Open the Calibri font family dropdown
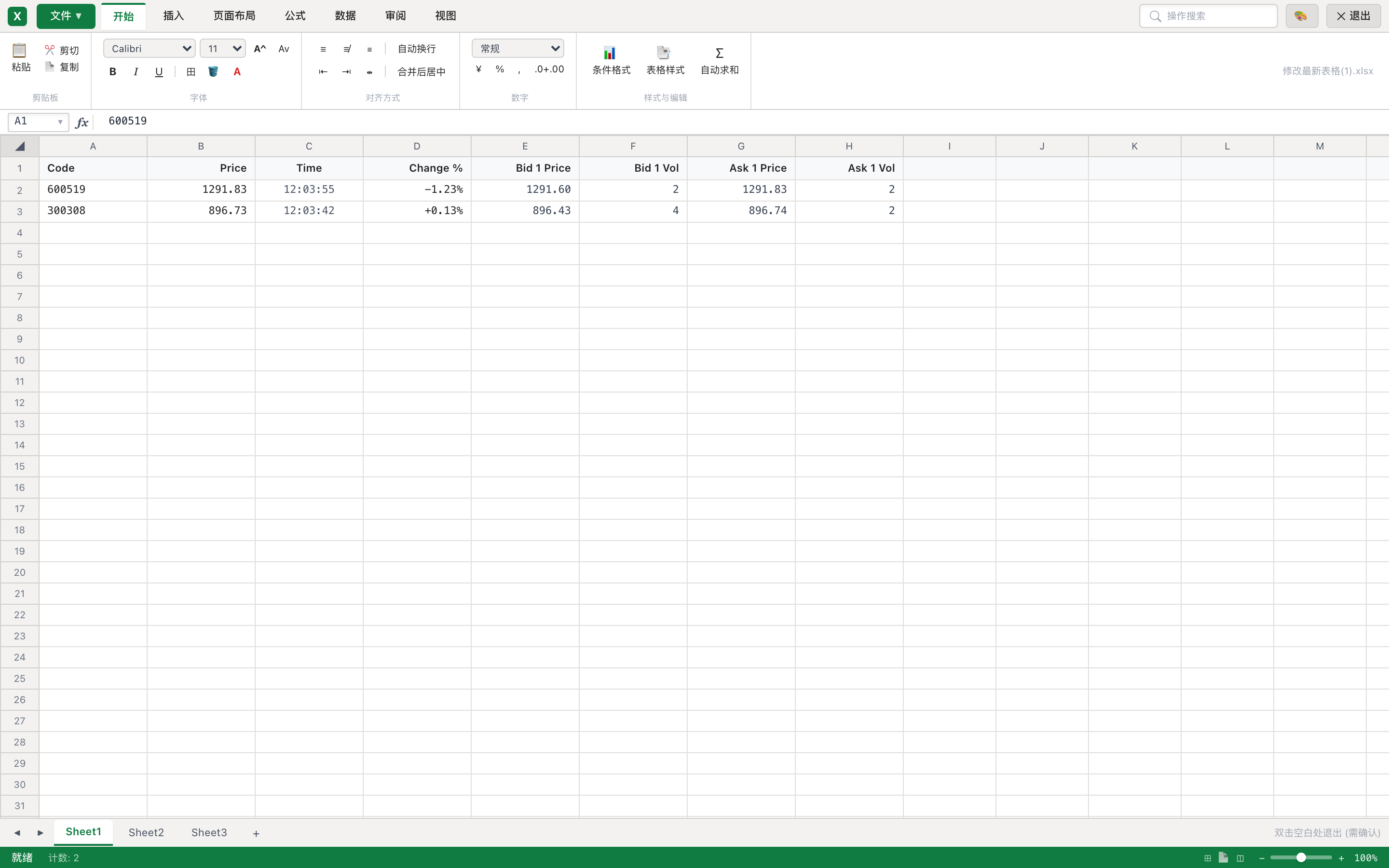Image resolution: width=1389 pixels, height=868 pixels. 149,49
